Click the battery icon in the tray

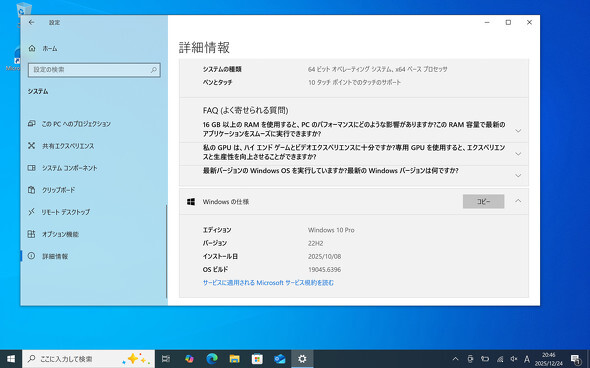pos(485,359)
